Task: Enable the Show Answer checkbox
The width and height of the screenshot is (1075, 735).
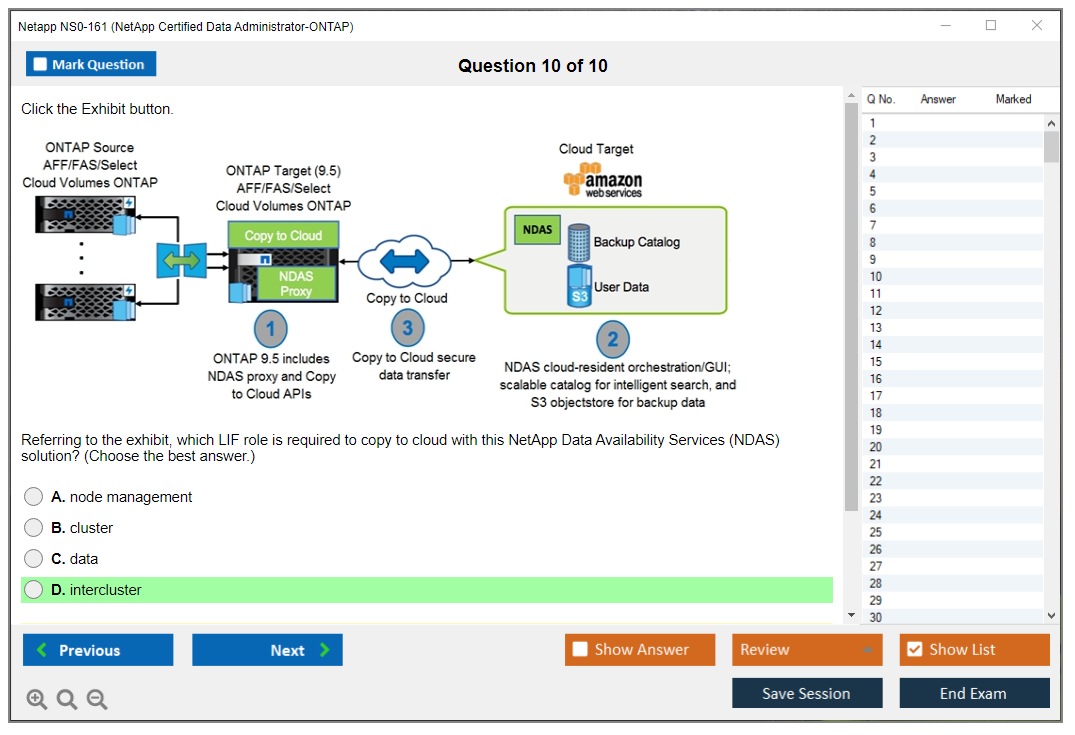Action: click(x=580, y=650)
